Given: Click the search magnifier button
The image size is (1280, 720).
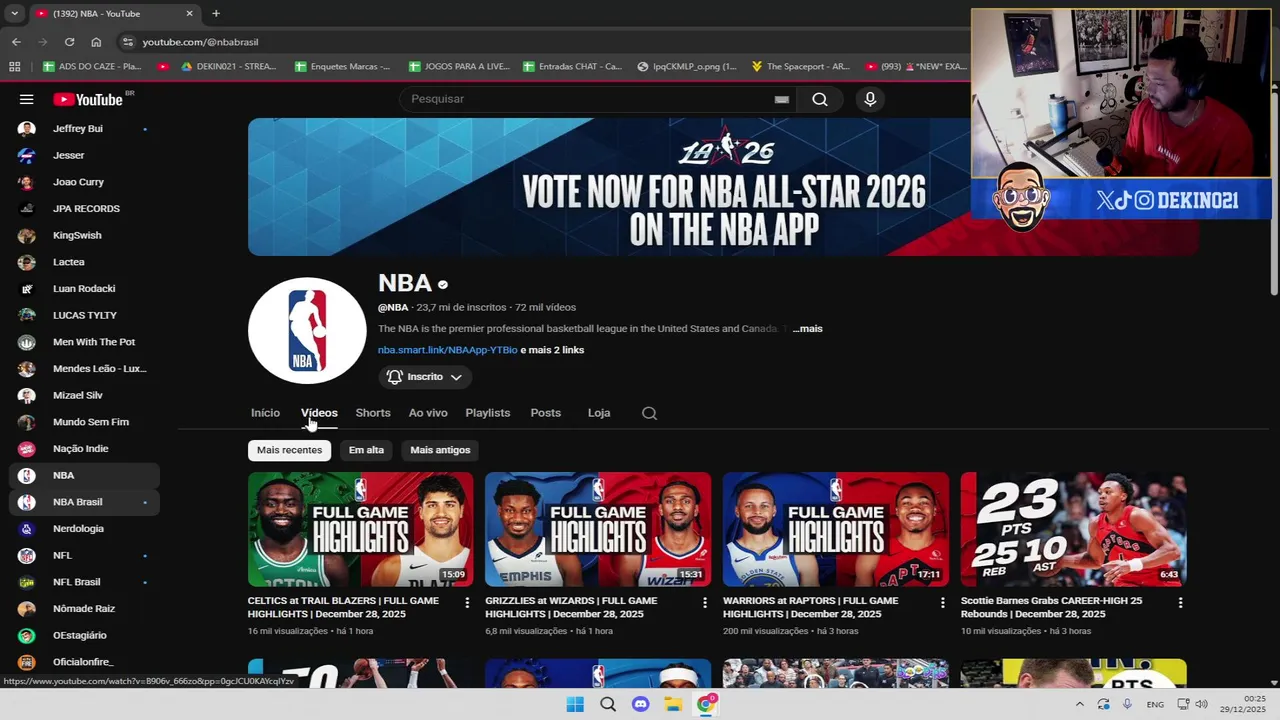Looking at the screenshot, I should 819,99.
